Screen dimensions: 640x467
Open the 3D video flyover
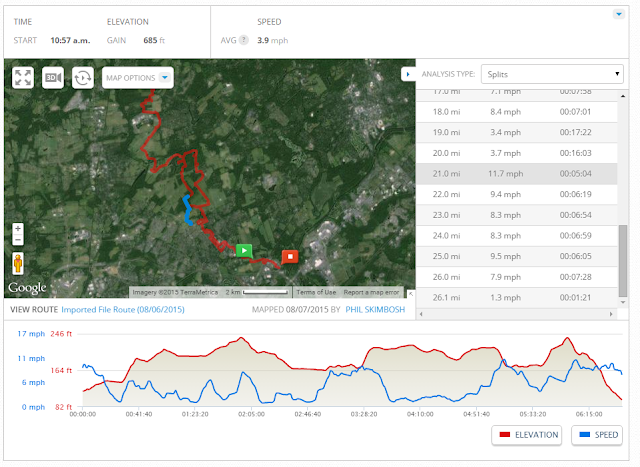(x=53, y=78)
